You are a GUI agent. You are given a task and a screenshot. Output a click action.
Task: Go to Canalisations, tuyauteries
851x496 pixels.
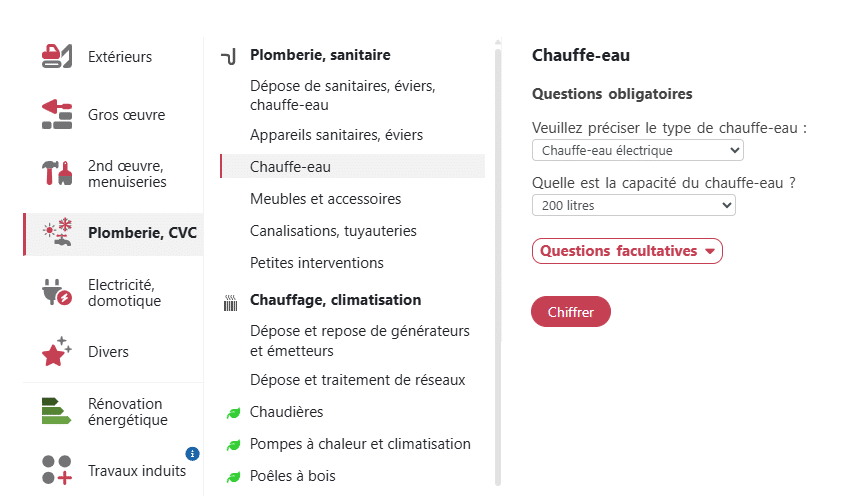click(x=333, y=231)
